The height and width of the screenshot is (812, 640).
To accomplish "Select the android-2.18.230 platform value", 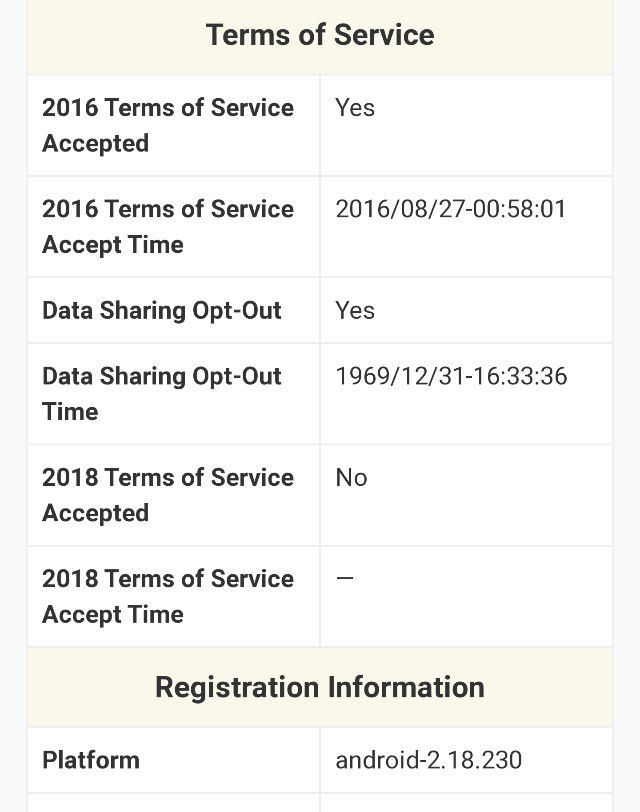I will [428, 760].
